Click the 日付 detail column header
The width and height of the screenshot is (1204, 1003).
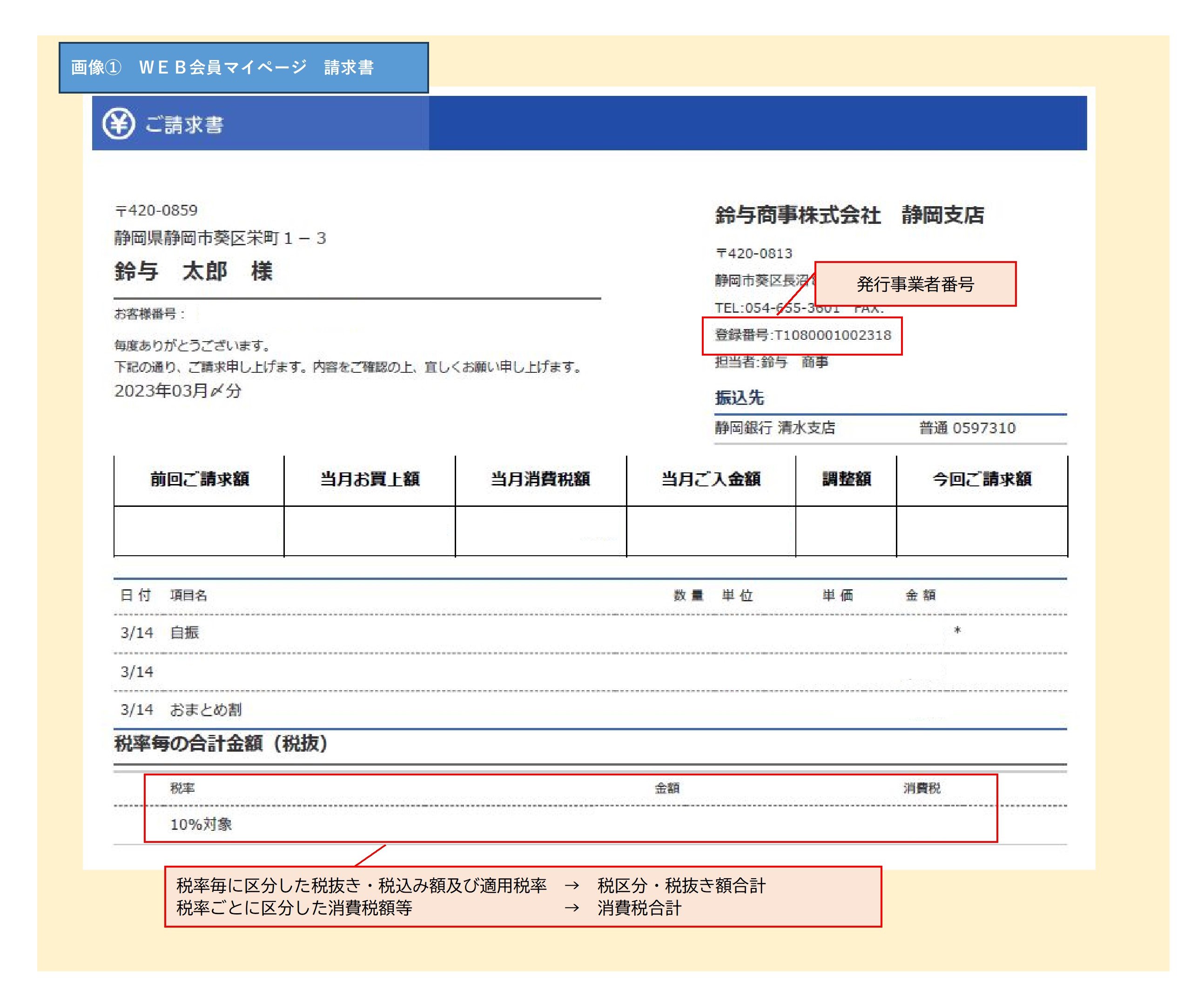(135, 595)
